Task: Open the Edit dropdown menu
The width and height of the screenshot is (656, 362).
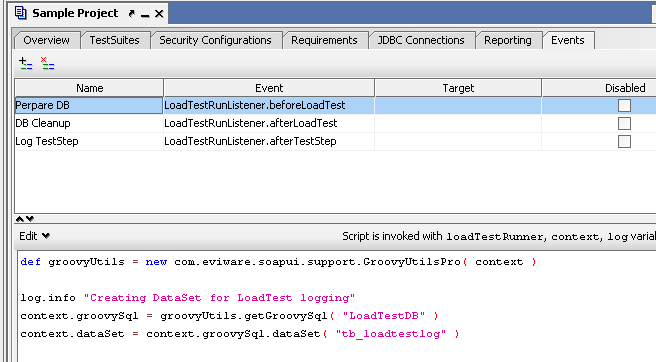Action: pos(34,236)
